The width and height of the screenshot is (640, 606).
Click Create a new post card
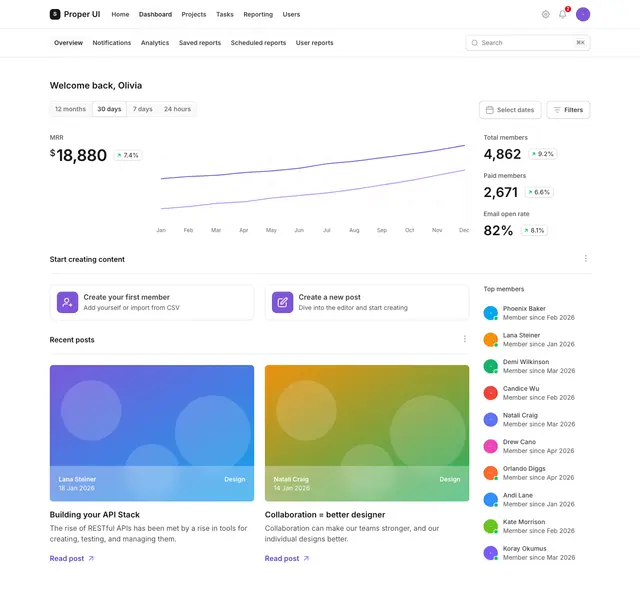367,302
